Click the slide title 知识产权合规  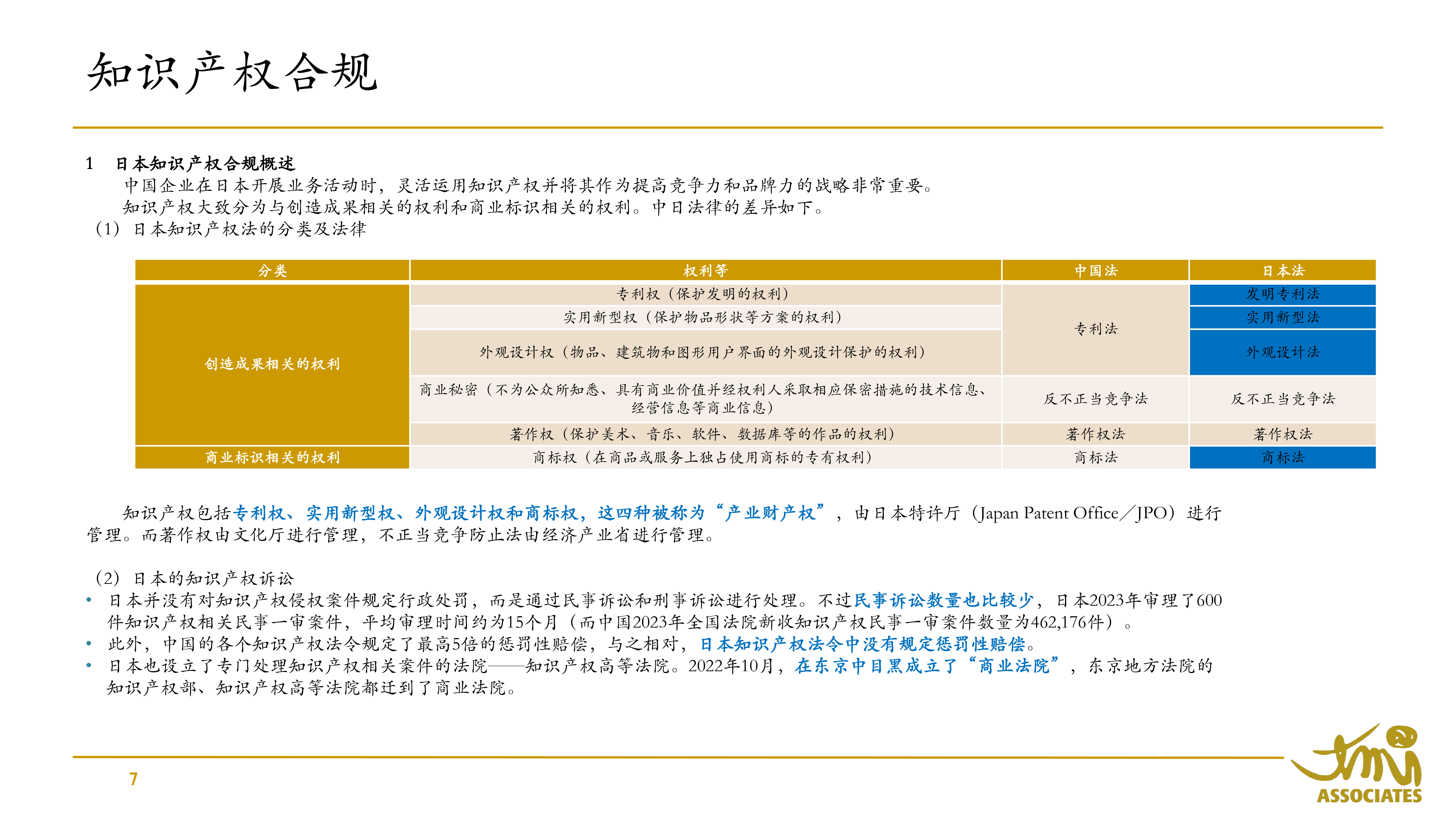(x=232, y=72)
